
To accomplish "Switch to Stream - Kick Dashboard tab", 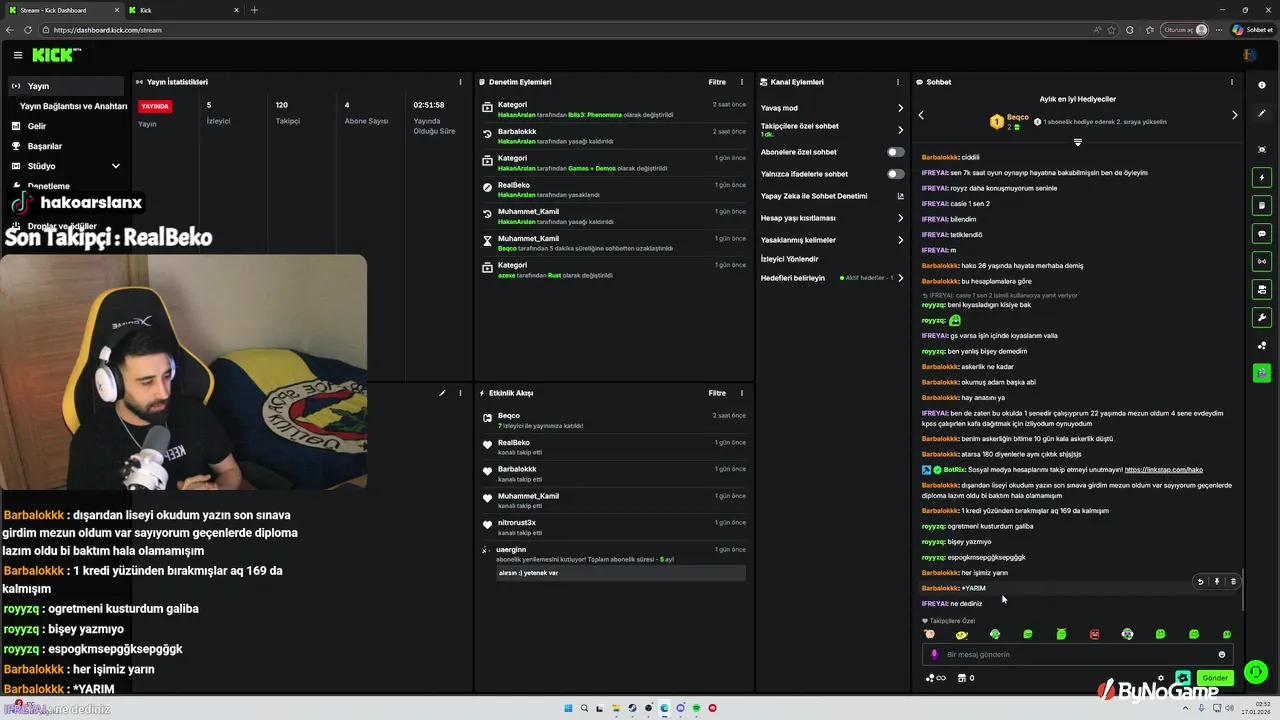I will click(x=63, y=10).
